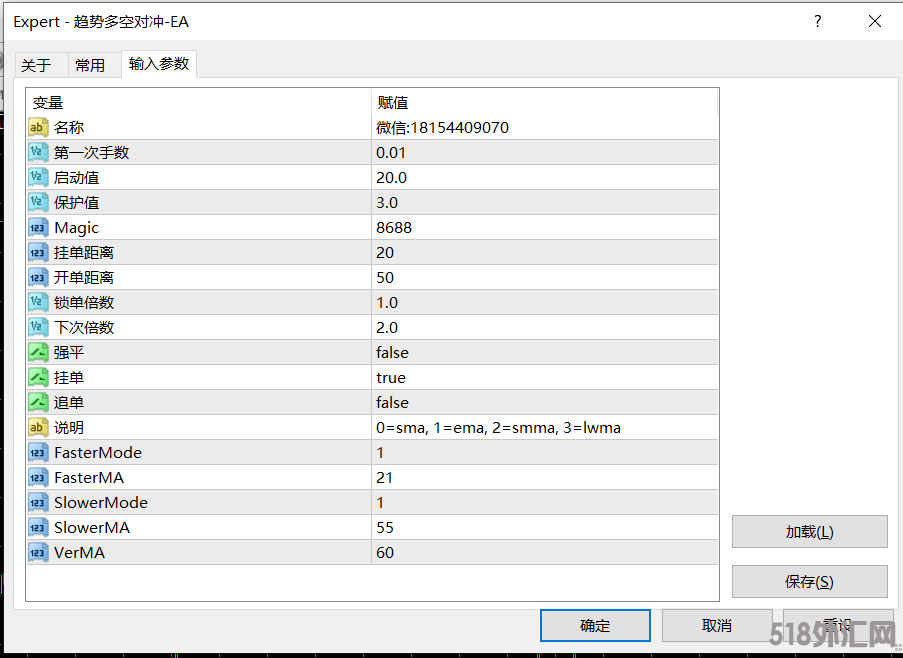Image resolution: width=903 pixels, height=658 pixels.
Task: Confirm settings with the 确定 button
Action: point(595,625)
